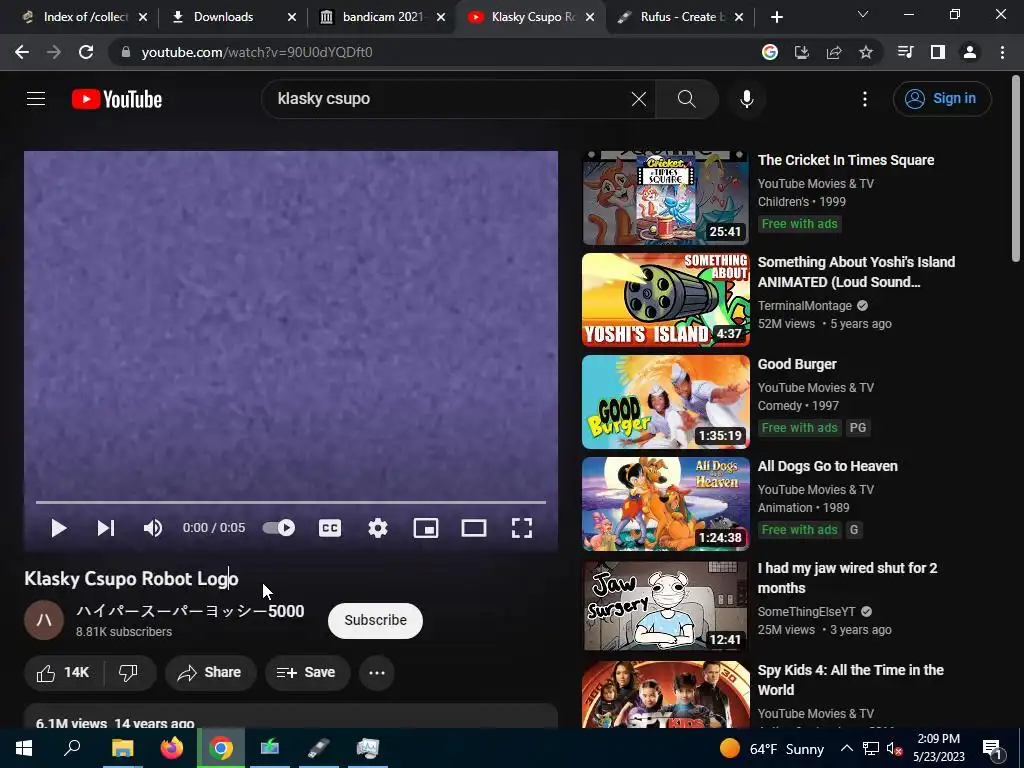Open media controls in Chrome toolbar
Viewport: 1024px width, 768px height.
pos(906,52)
